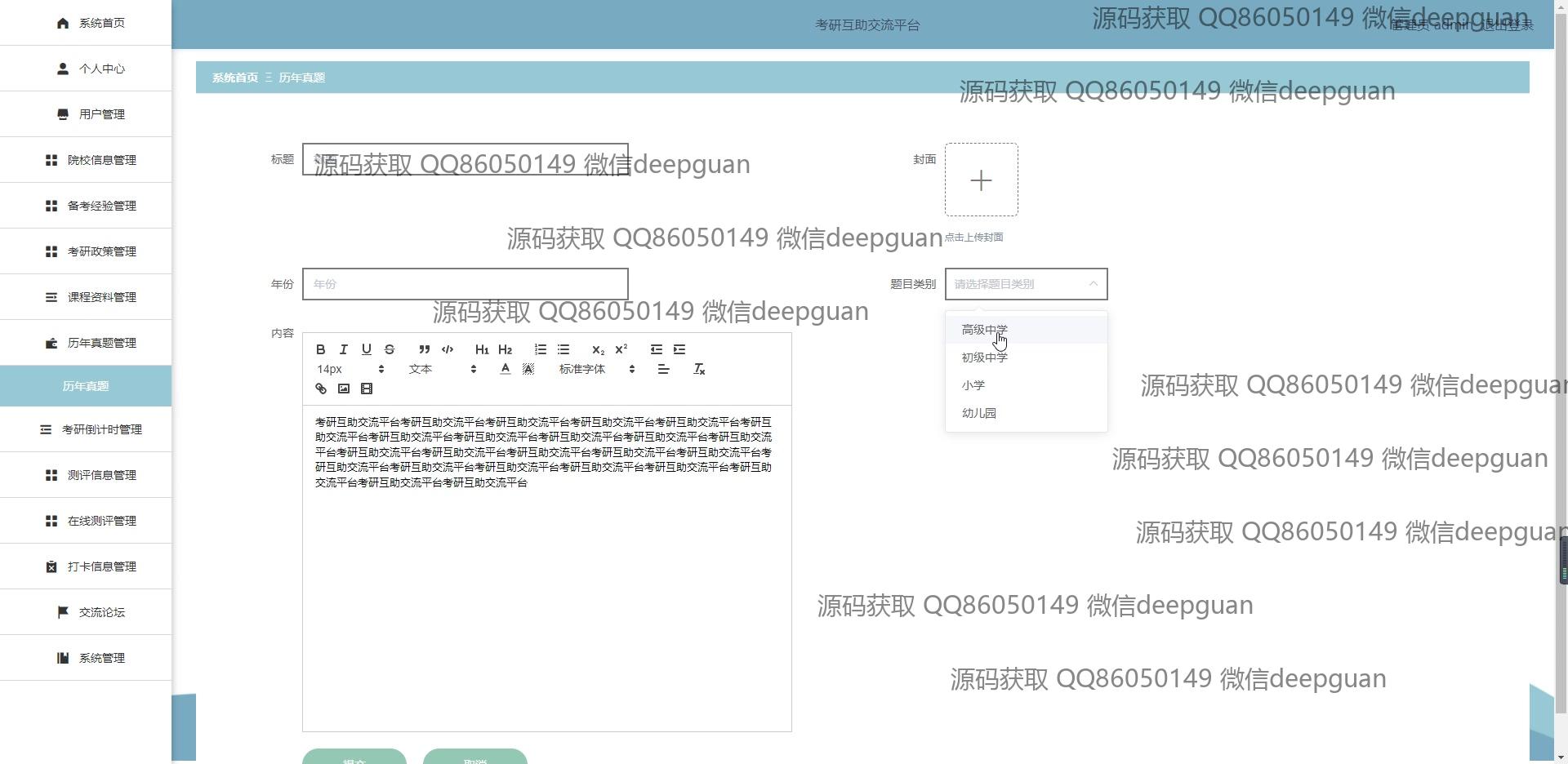Image resolution: width=1568 pixels, height=764 pixels.
Task: Click the 交流论坛 flag icon
Action: click(63, 612)
